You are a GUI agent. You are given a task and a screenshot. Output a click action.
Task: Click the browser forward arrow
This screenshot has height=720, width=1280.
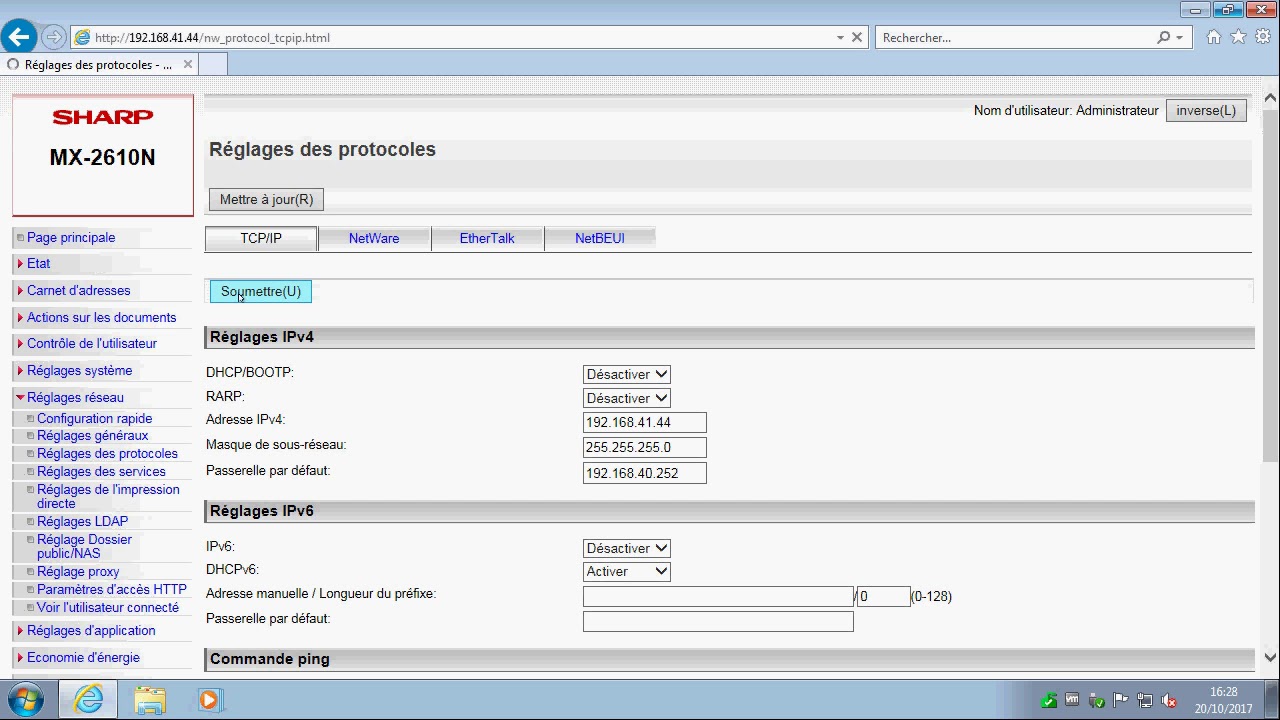point(54,38)
